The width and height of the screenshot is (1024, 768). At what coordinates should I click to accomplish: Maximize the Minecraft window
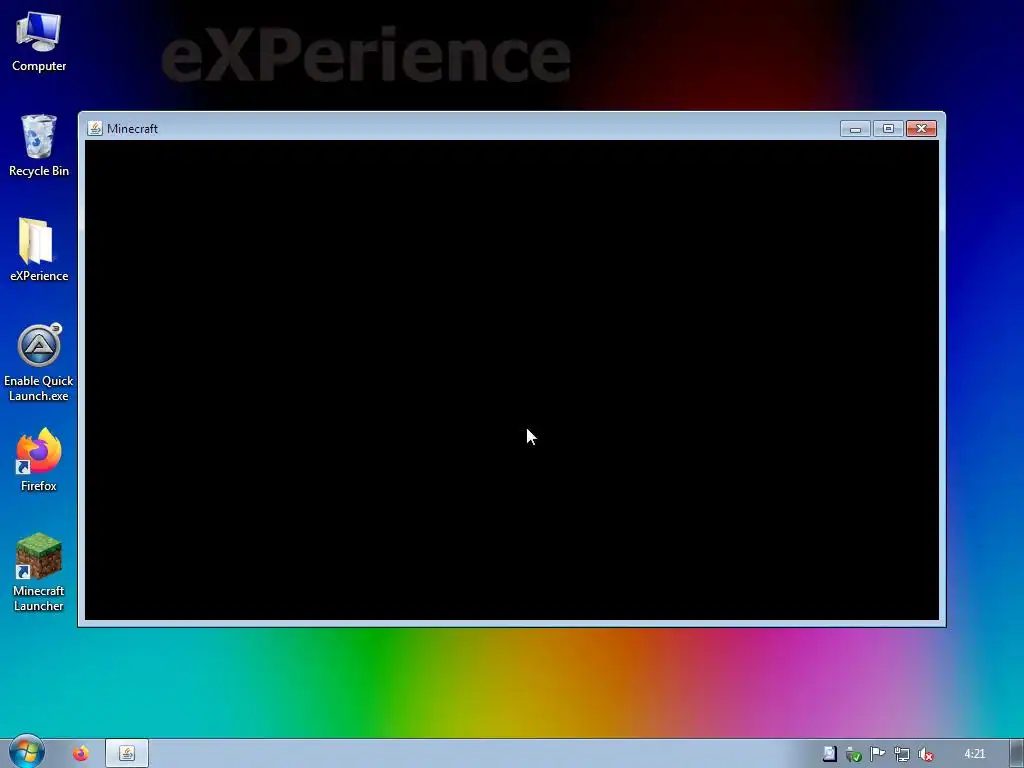click(888, 129)
